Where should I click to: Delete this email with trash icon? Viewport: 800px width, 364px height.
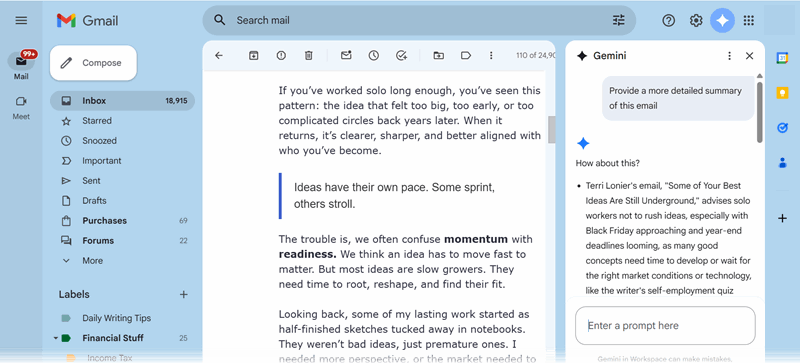[309, 56]
